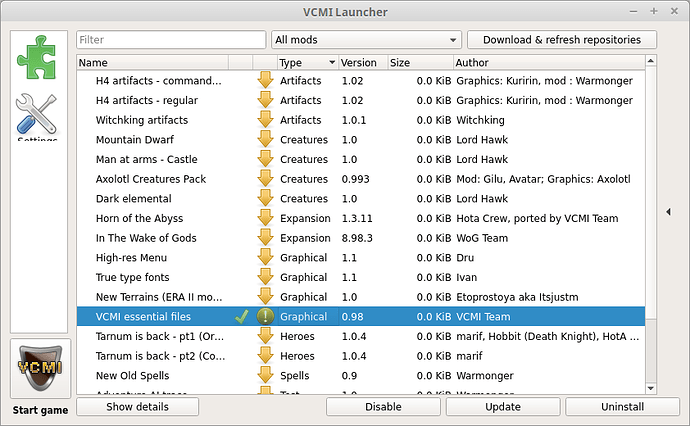
Task: Click download arrow for New Old Spells
Action: click(265, 375)
